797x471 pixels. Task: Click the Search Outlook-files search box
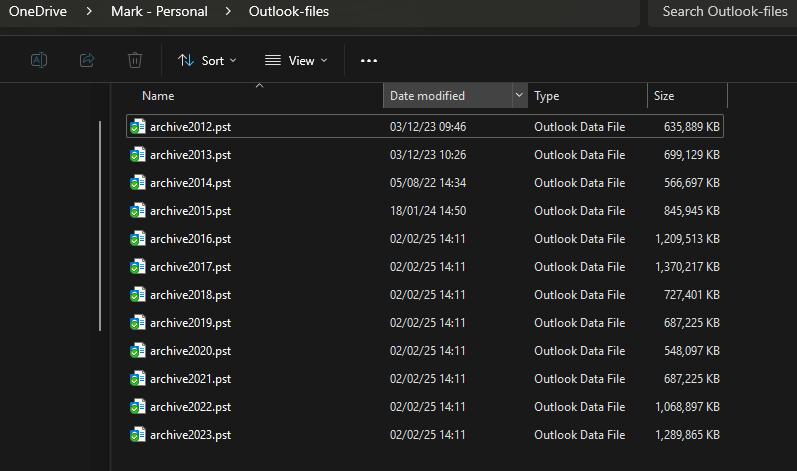coord(722,12)
